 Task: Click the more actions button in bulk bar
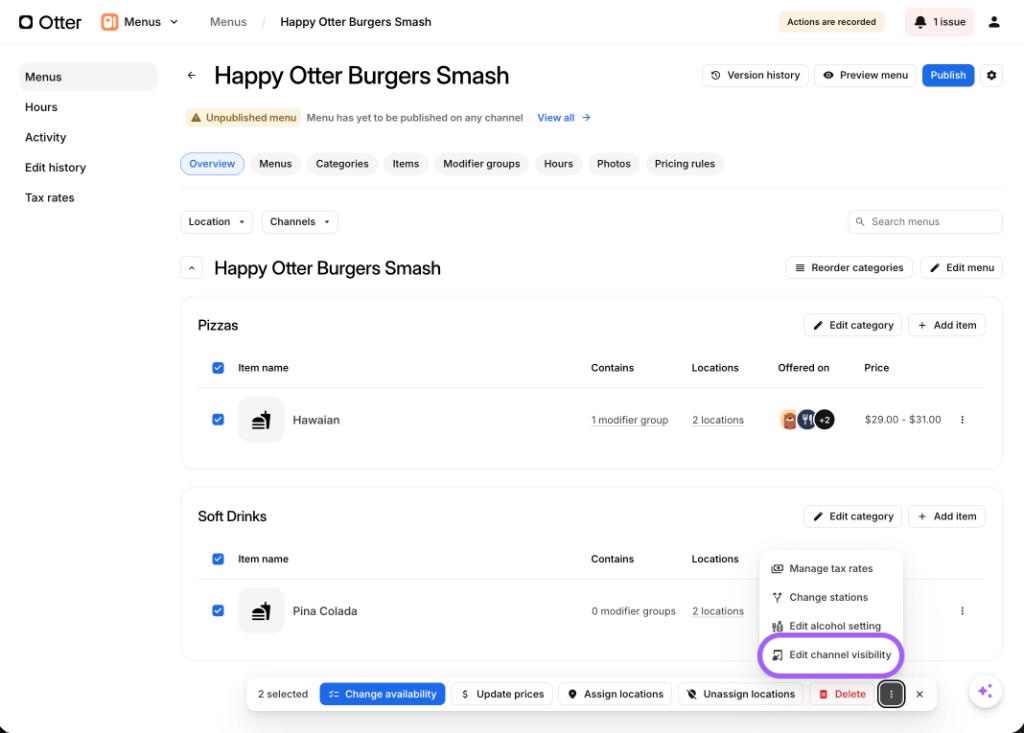[x=891, y=694]
